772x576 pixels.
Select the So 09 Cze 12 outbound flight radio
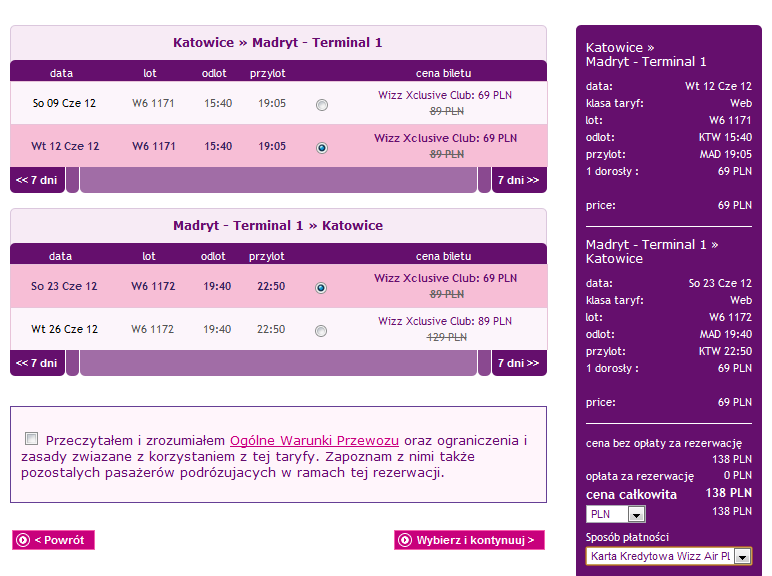(x=322, y=105)
